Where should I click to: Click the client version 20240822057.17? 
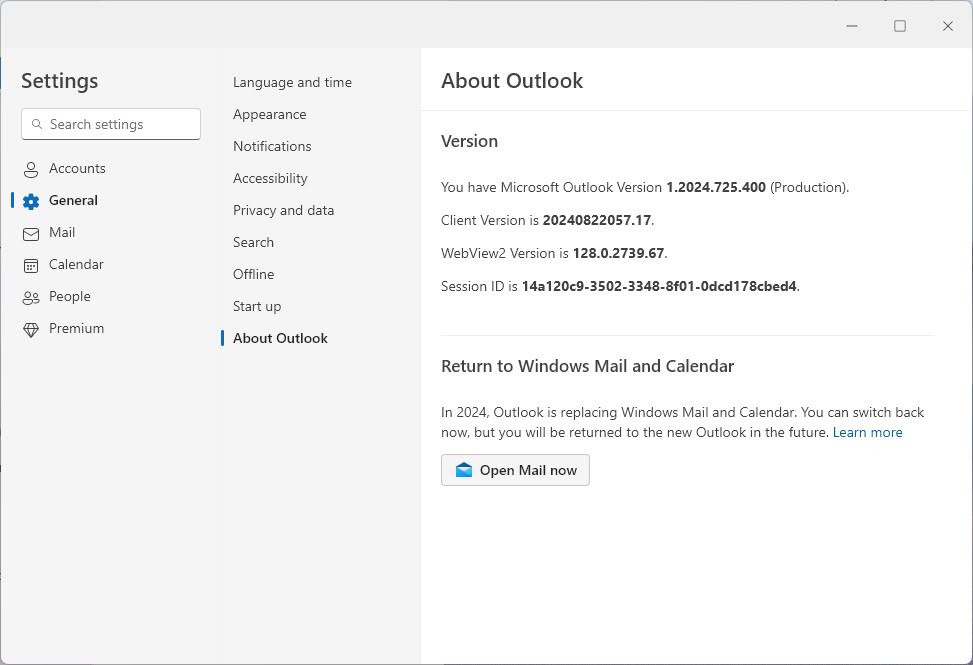pos(596,220)
